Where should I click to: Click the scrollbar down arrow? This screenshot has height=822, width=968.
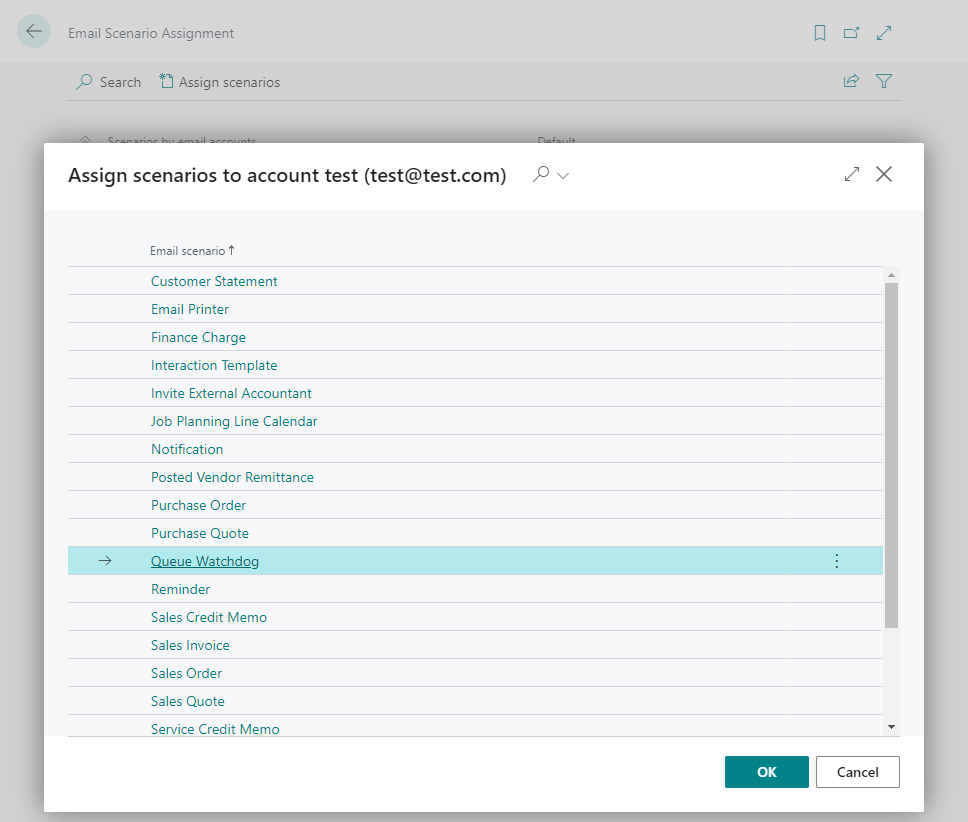[891, 724]
